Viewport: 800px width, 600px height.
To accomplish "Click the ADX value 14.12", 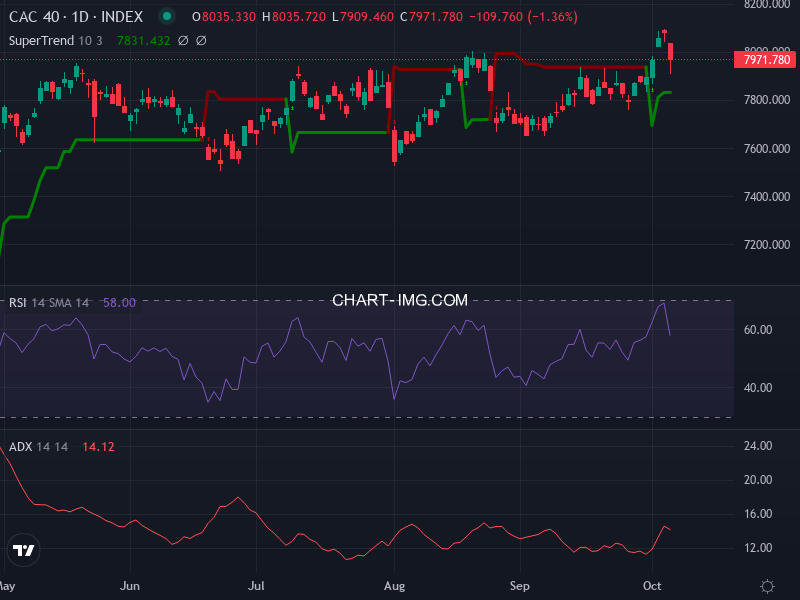I will point(98,446).
